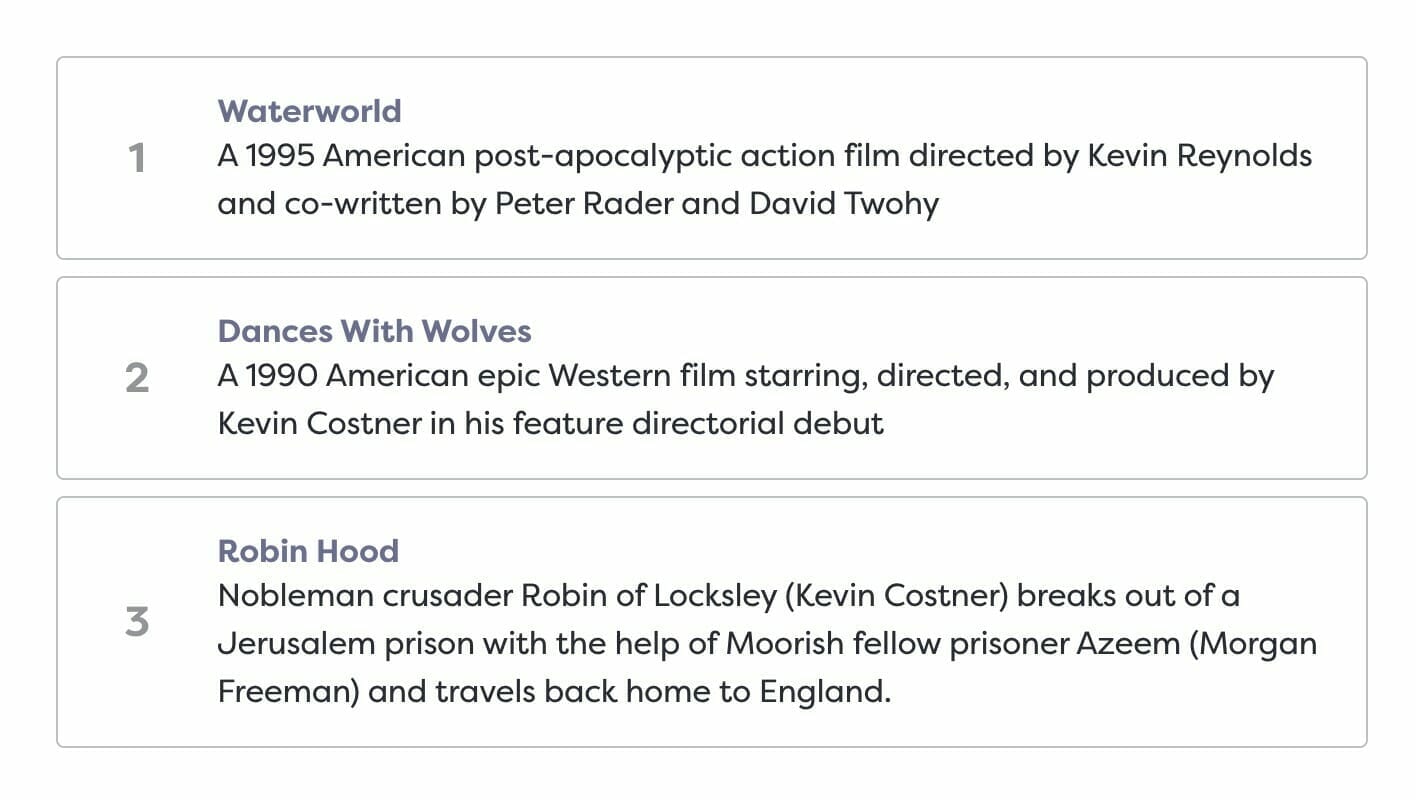Click the 'Nobleman crusader Robin of Locksley' line
The width and height of the screenshot is (1416, 800).
tap(729, 597)
